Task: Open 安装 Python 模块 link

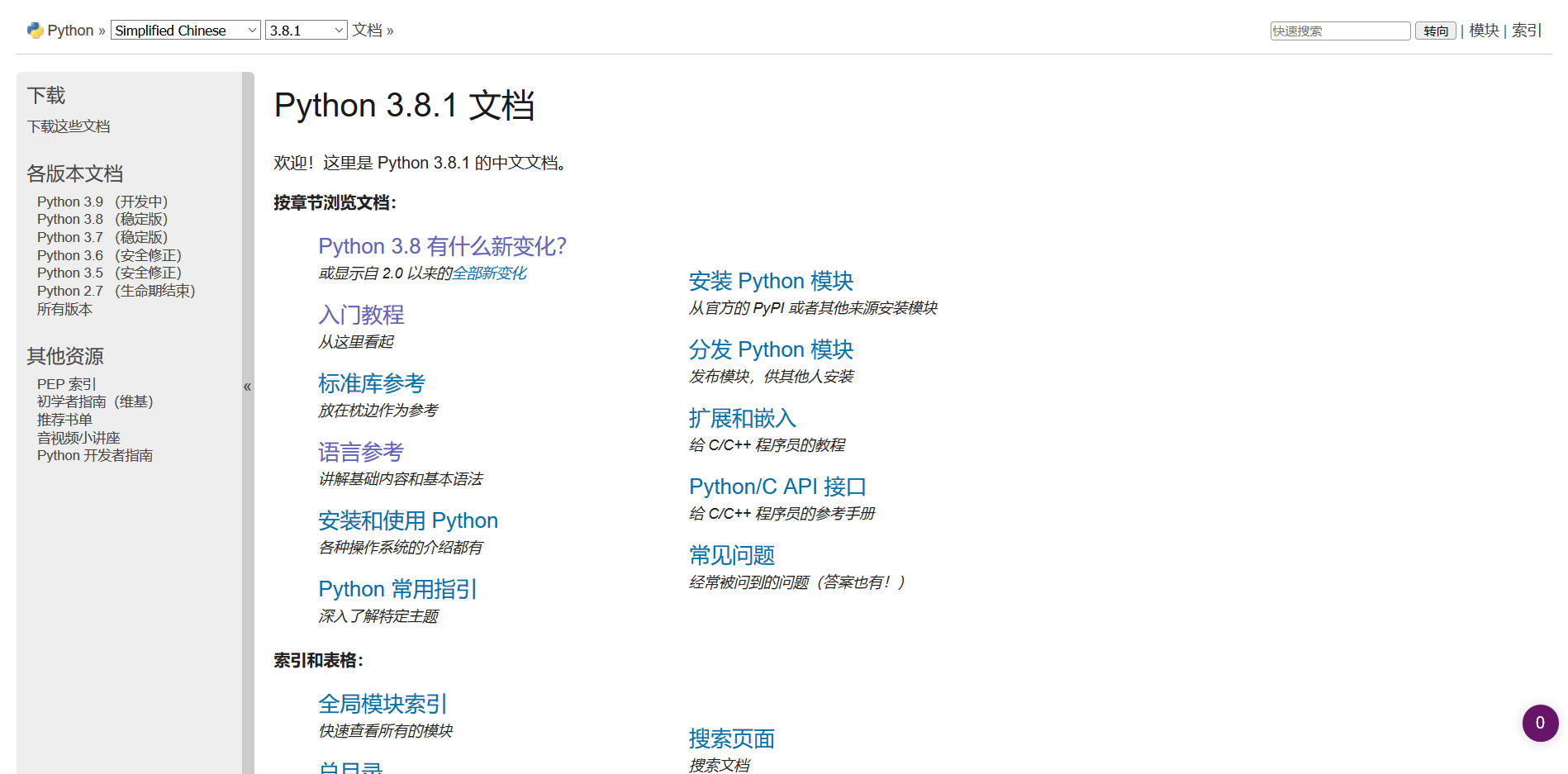Action: [x=771, y=281]
